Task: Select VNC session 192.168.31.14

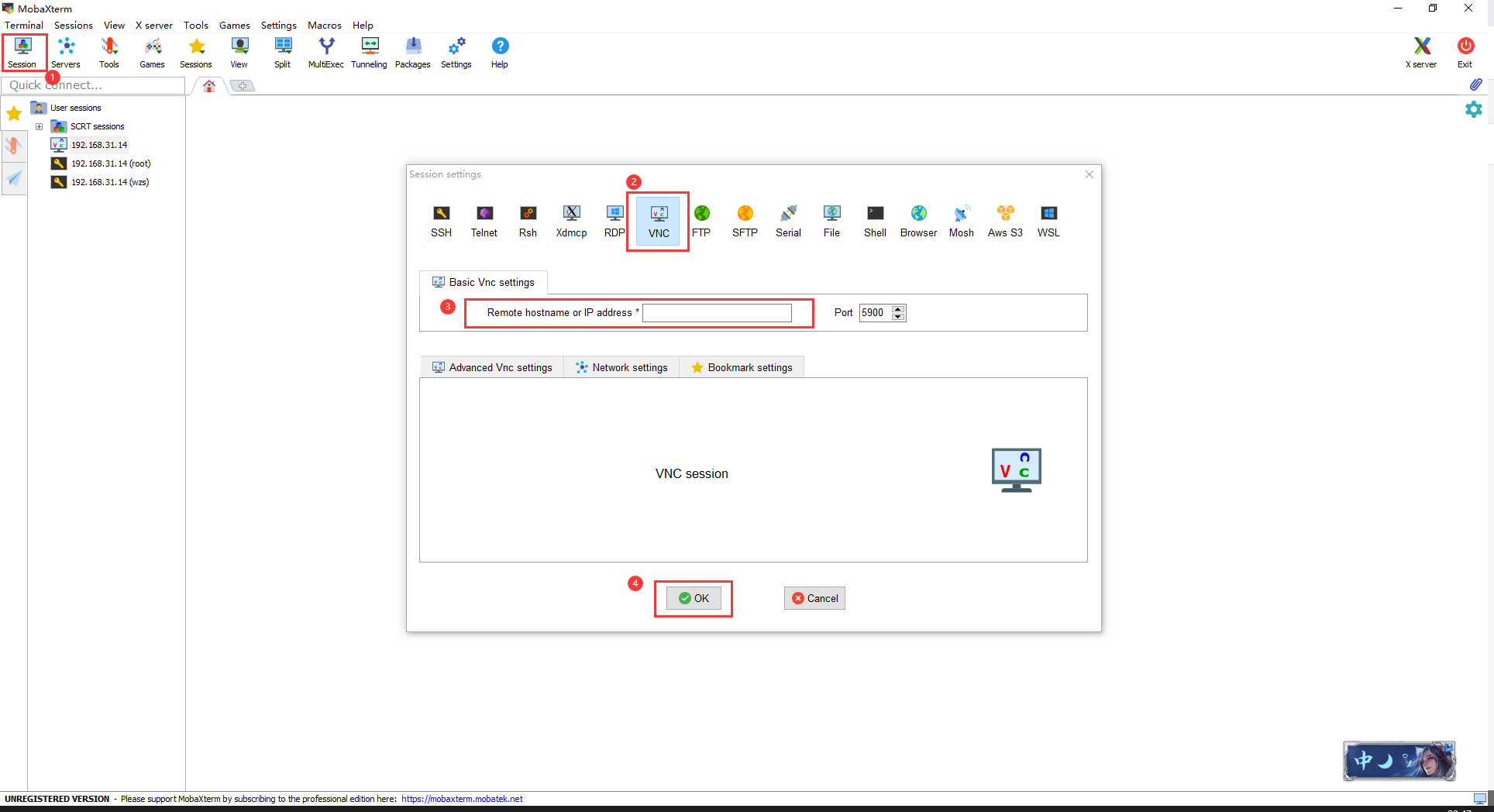Action: pos(99,145)
